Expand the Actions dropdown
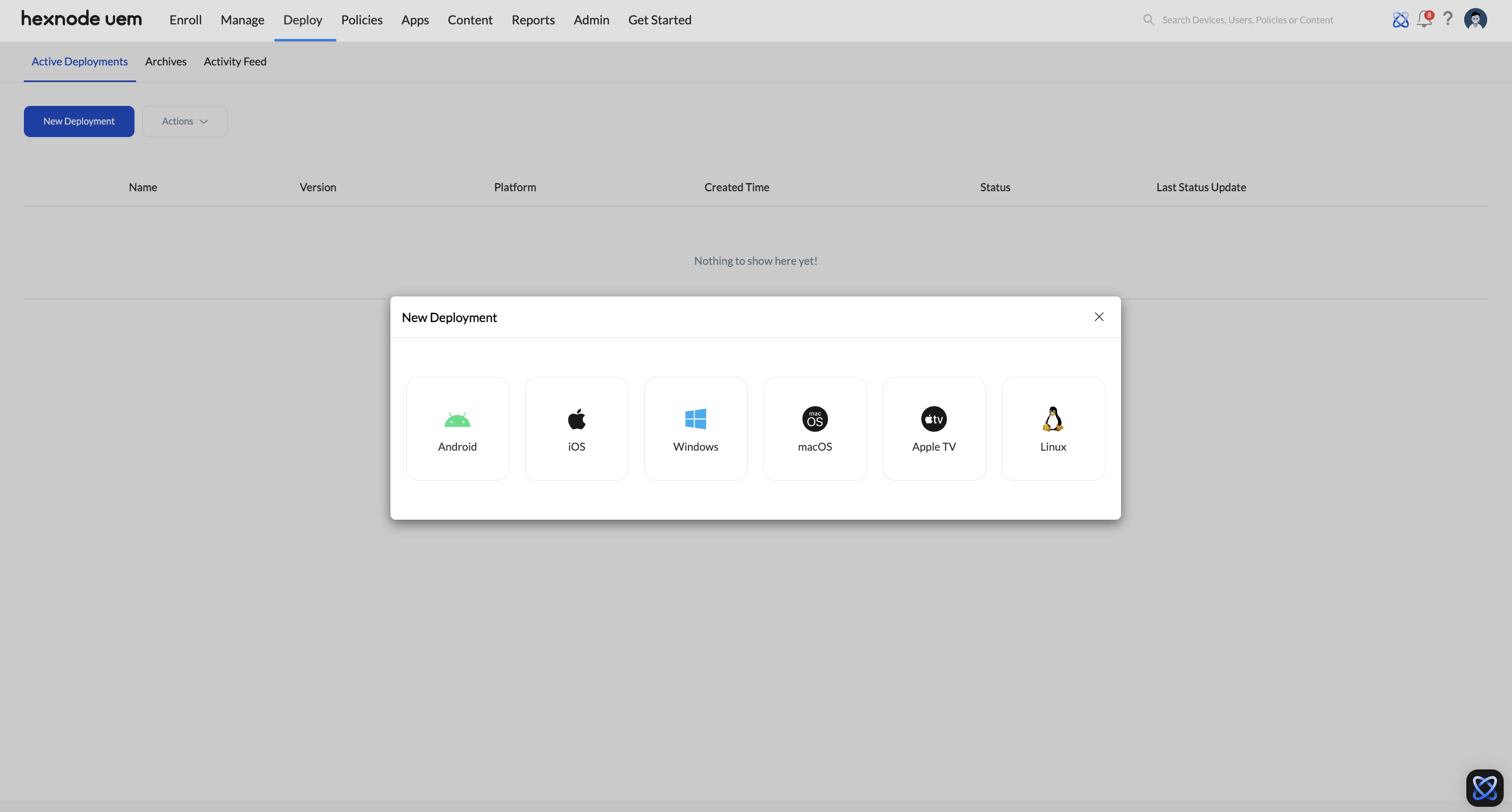Screen dimensions: 1512x812 185,121
